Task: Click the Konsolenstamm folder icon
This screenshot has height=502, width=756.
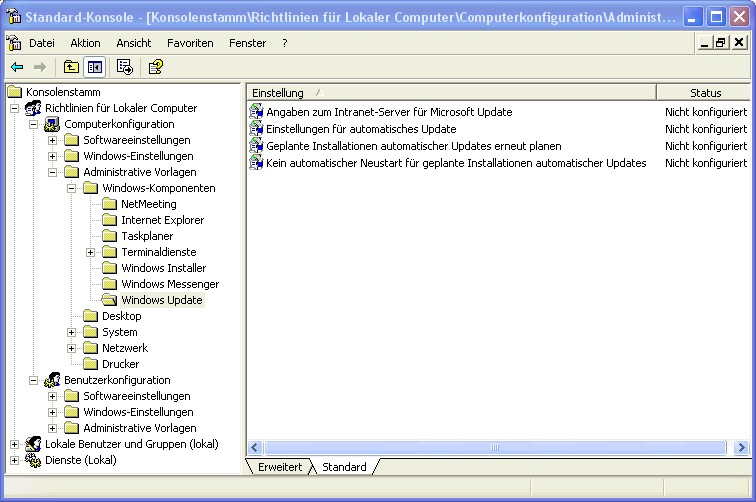Action: pyautogui.click(x=15, y=92)
